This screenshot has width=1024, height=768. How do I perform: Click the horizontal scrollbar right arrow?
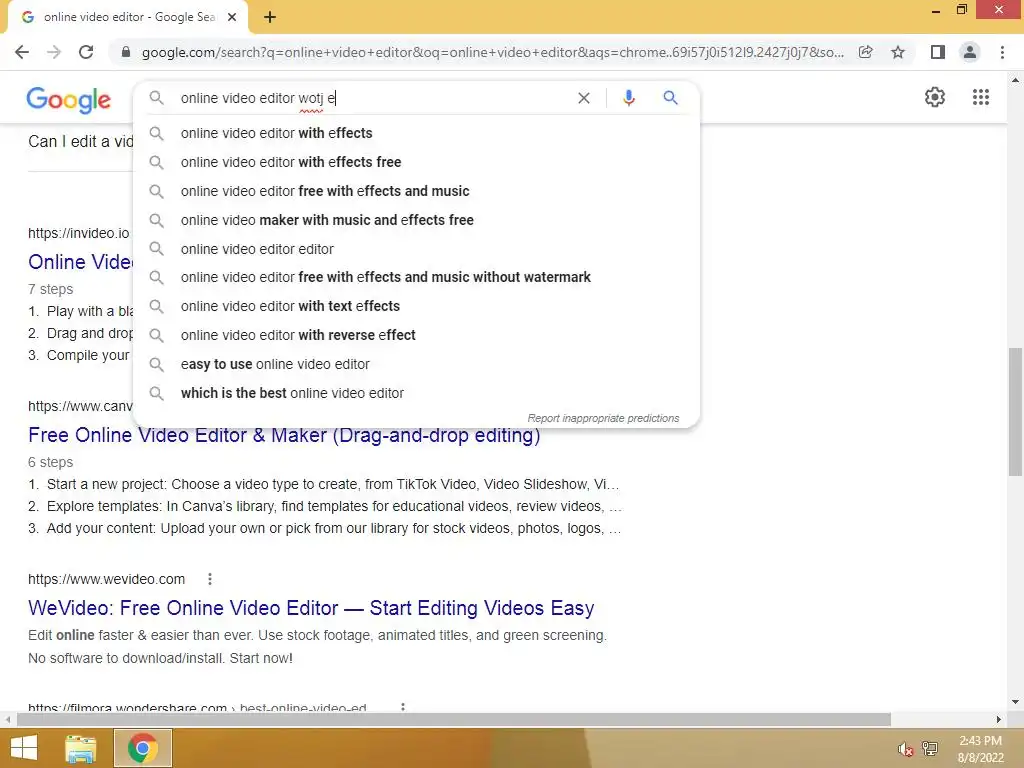(x=998, y=719)
